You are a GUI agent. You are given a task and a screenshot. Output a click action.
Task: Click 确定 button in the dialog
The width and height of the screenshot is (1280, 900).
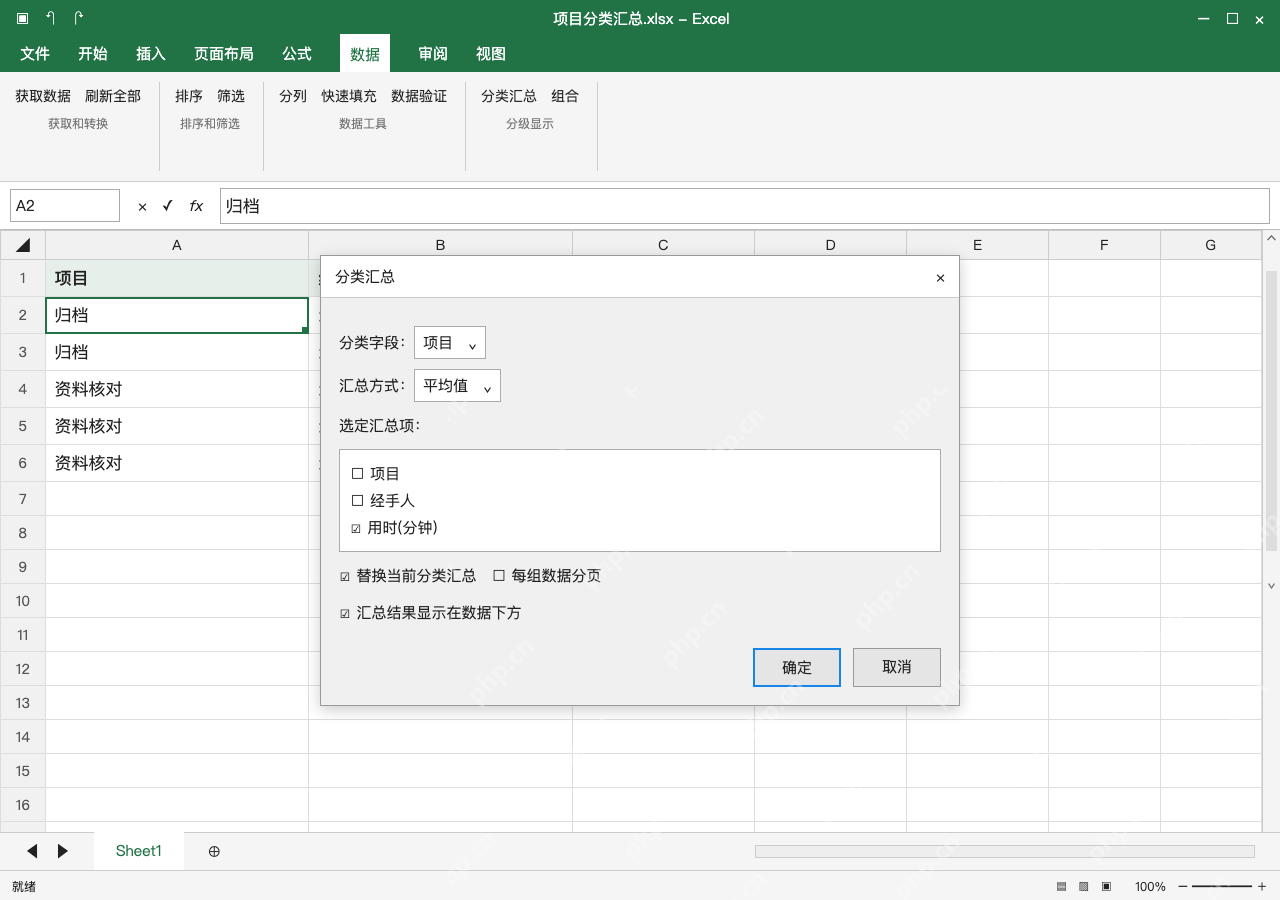[x=797, y=667]
